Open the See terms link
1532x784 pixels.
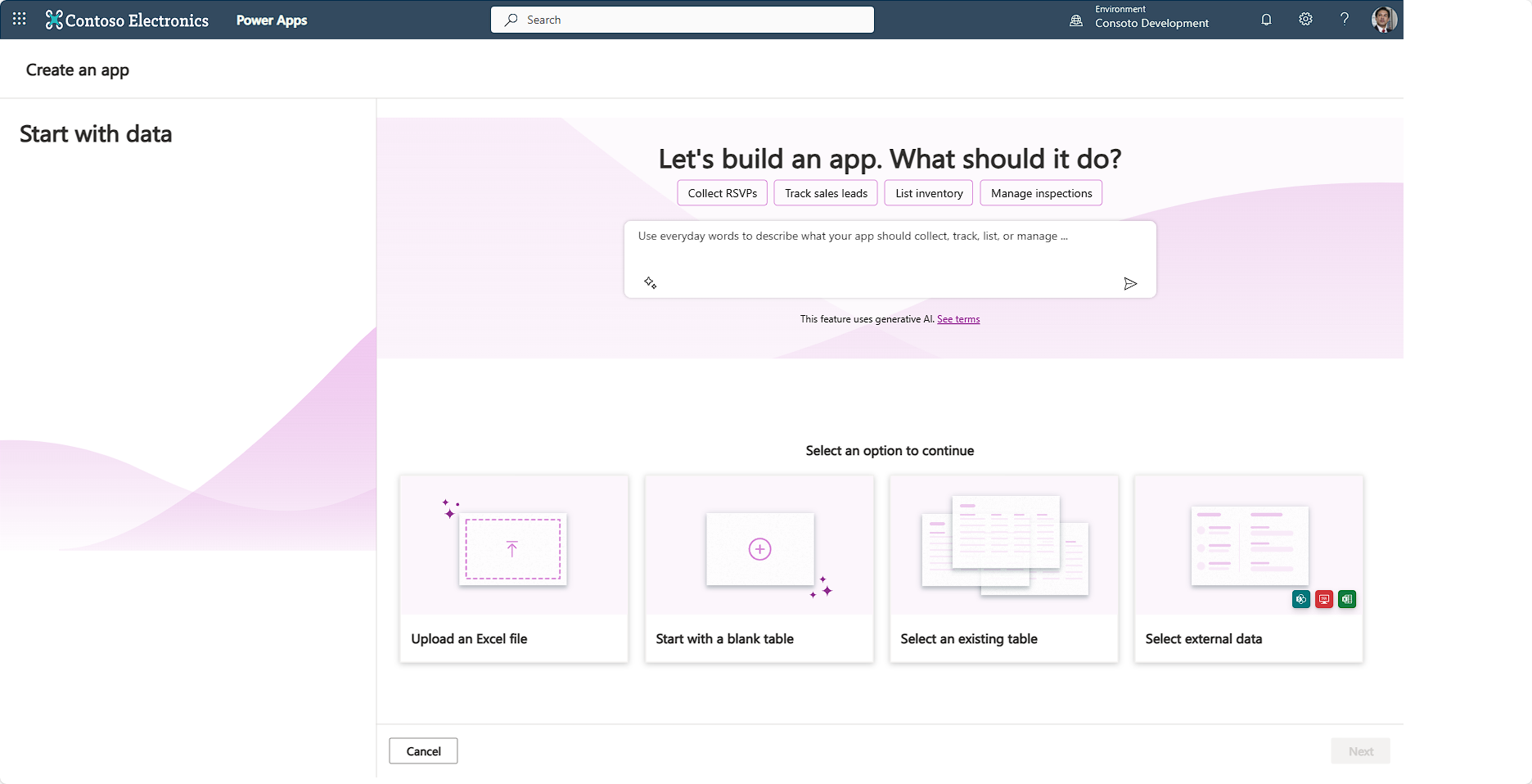pos(958,319)
